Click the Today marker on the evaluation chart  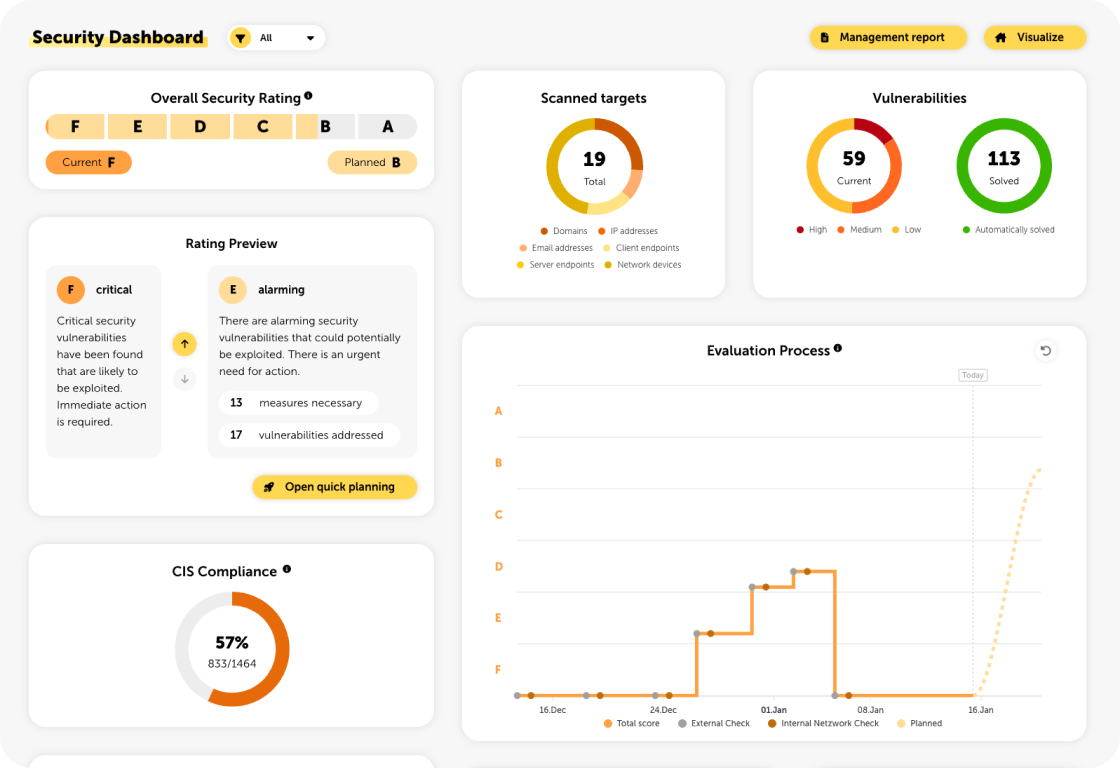972,375
